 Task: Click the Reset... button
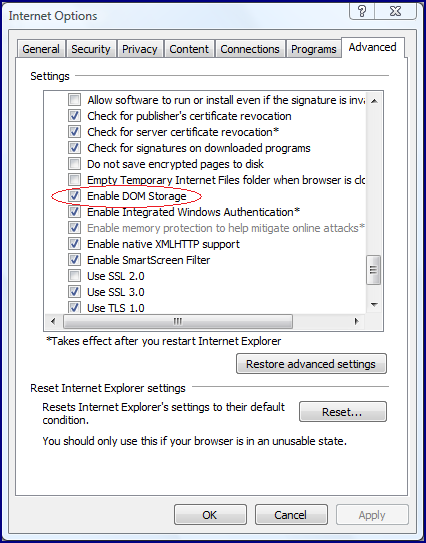click(x=343, y=412)
